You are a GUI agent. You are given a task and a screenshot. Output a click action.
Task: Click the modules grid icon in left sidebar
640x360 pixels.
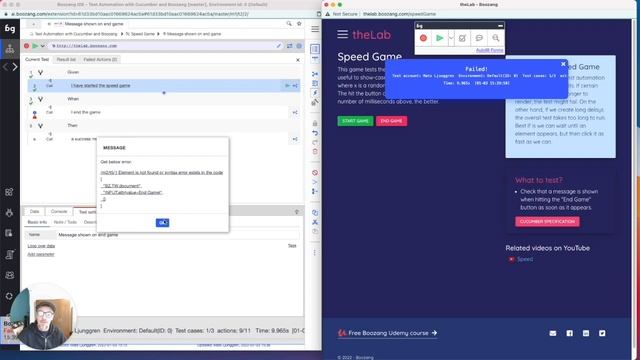[x=9, y=192]
